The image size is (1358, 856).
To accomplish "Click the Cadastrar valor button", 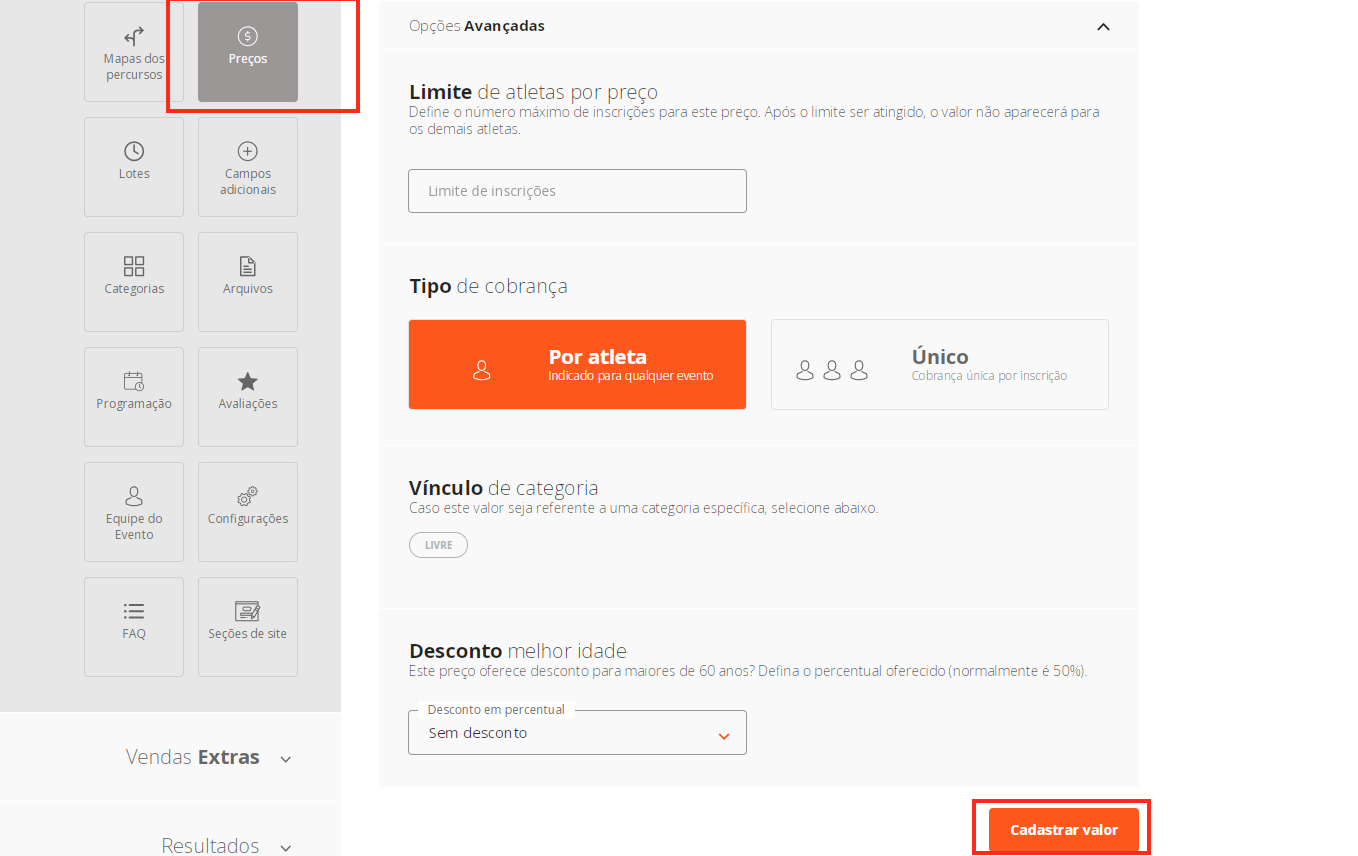I will click(1064, 830).
